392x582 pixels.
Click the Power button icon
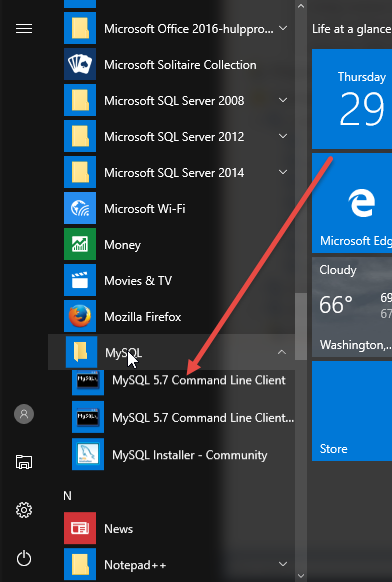24,558
